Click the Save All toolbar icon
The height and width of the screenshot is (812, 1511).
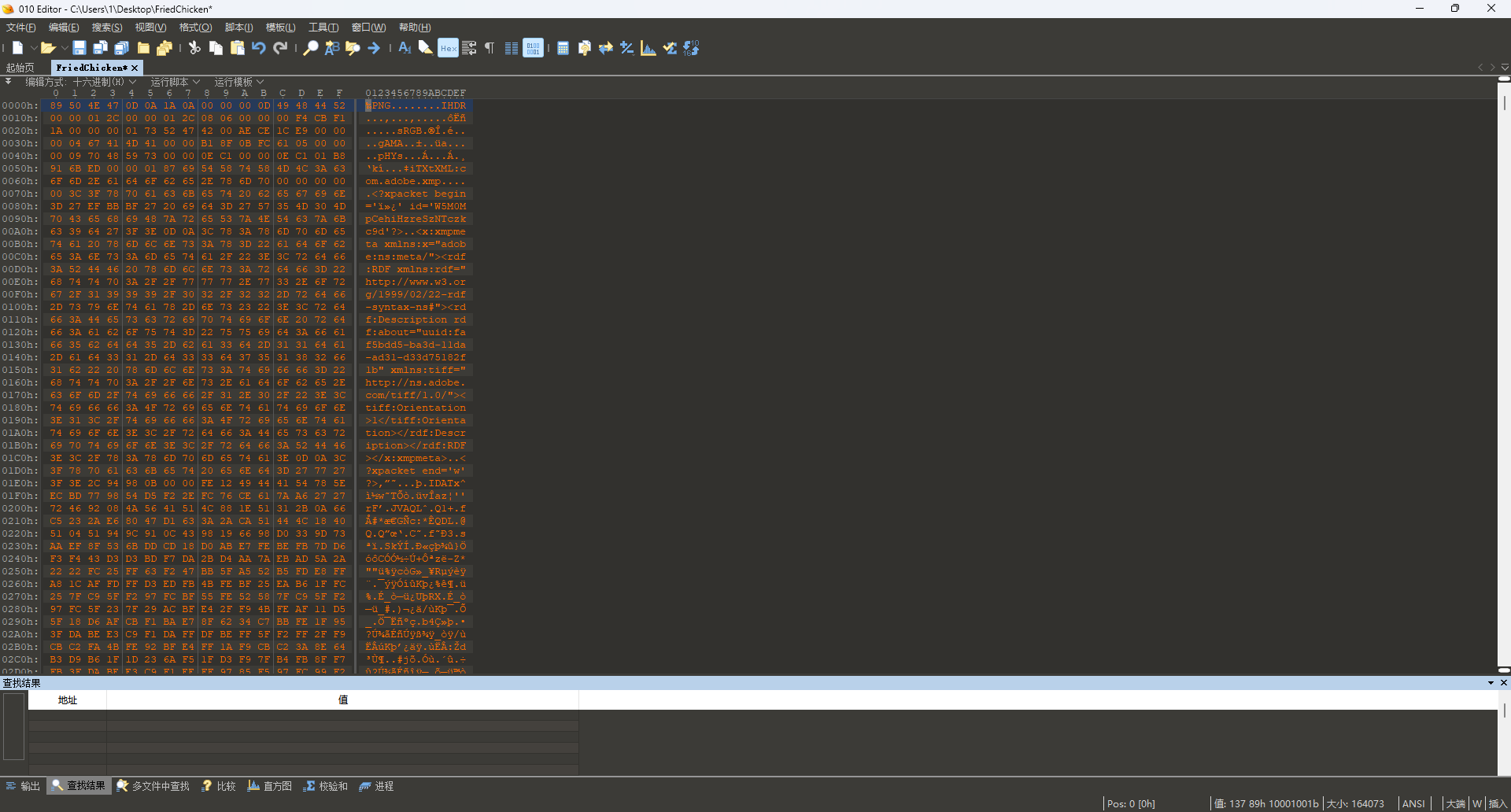coord(121,48)
